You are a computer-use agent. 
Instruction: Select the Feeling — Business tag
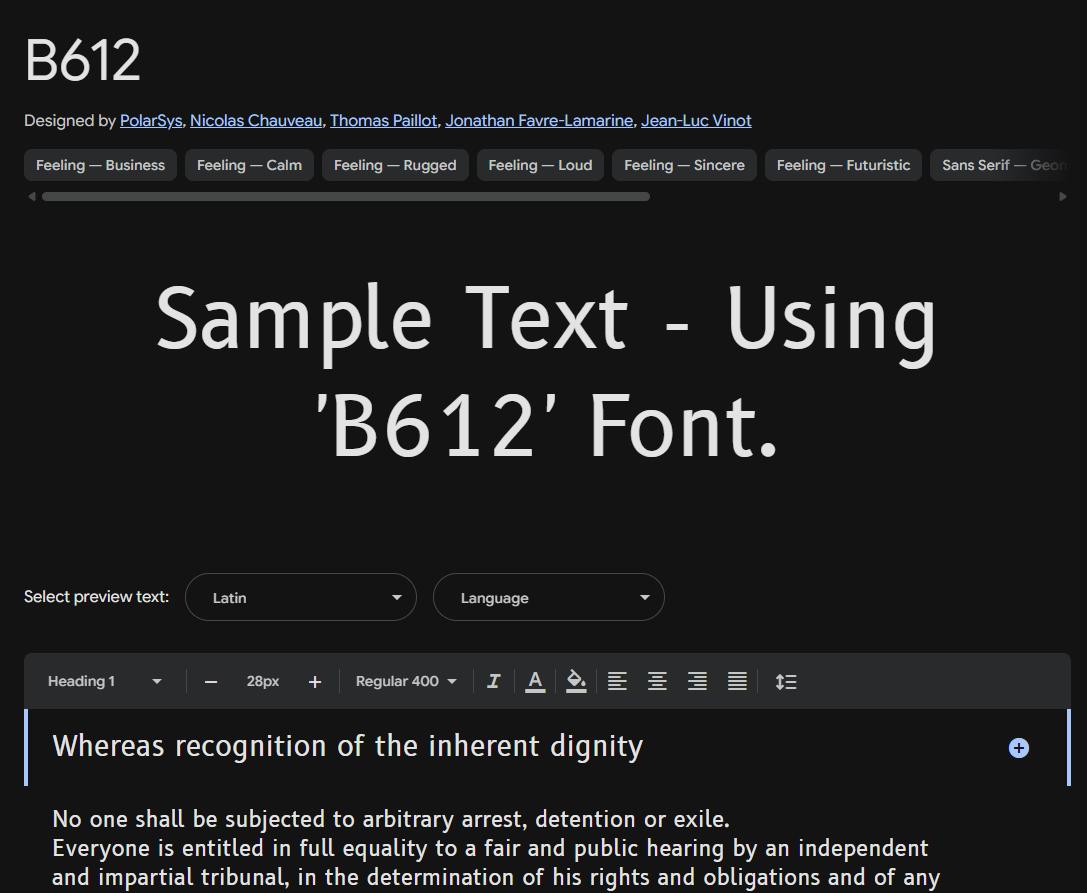click(101, 165)
